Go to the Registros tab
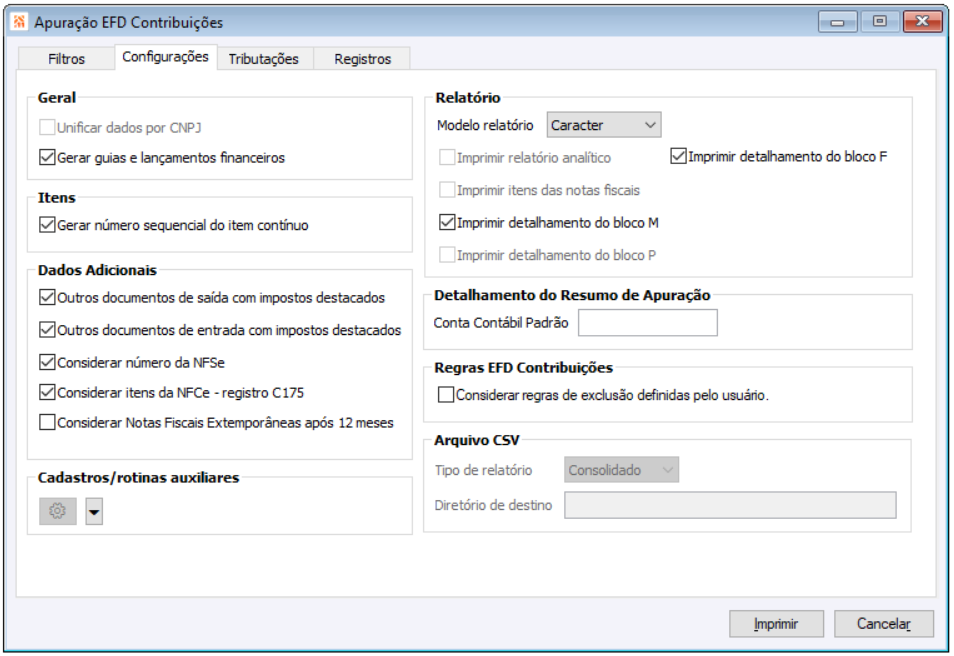954x656 pixels. pyautogui.click(x=362, y=59)
